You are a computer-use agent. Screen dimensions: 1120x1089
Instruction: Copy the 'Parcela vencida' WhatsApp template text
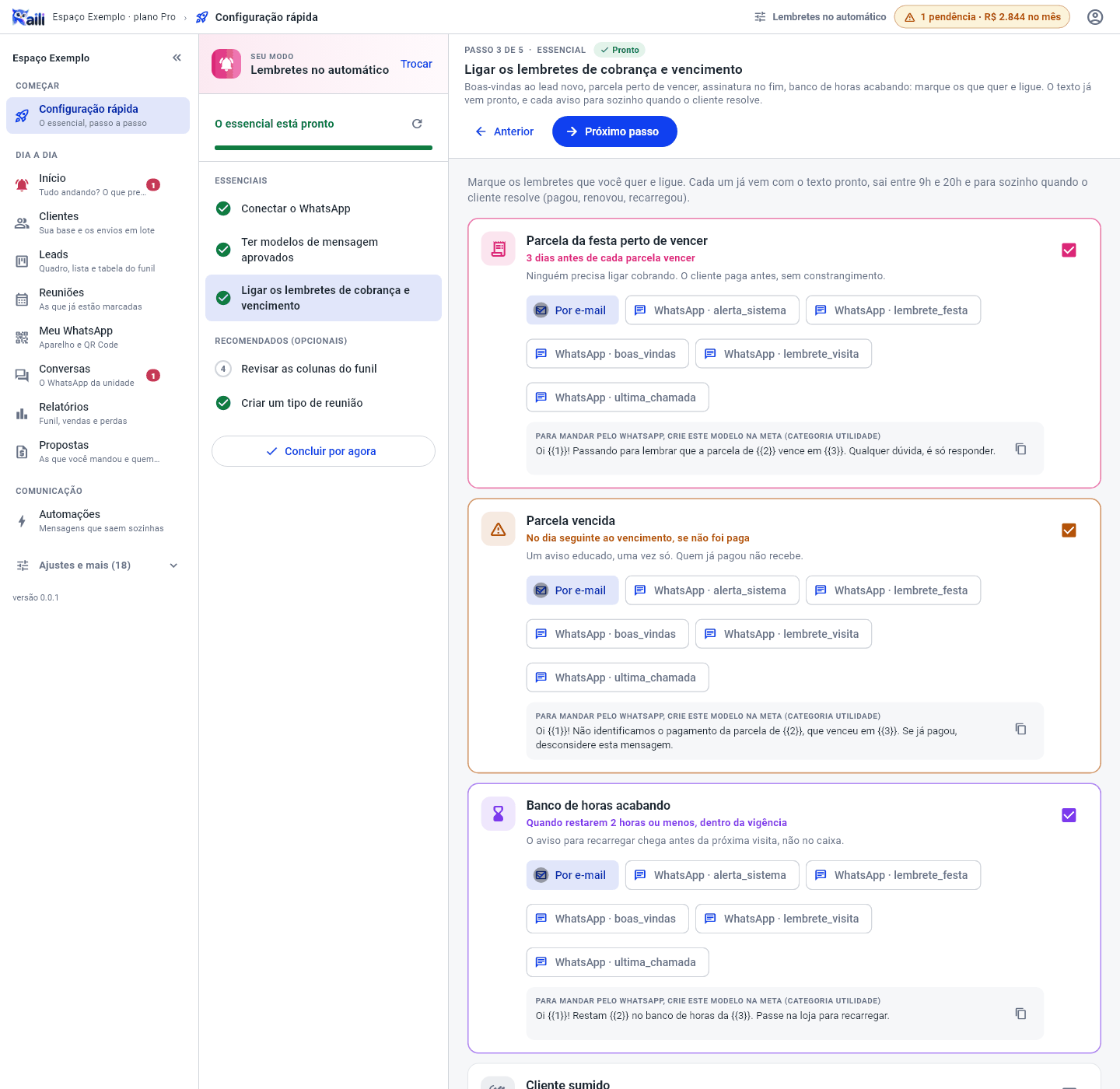point(1020,729)
